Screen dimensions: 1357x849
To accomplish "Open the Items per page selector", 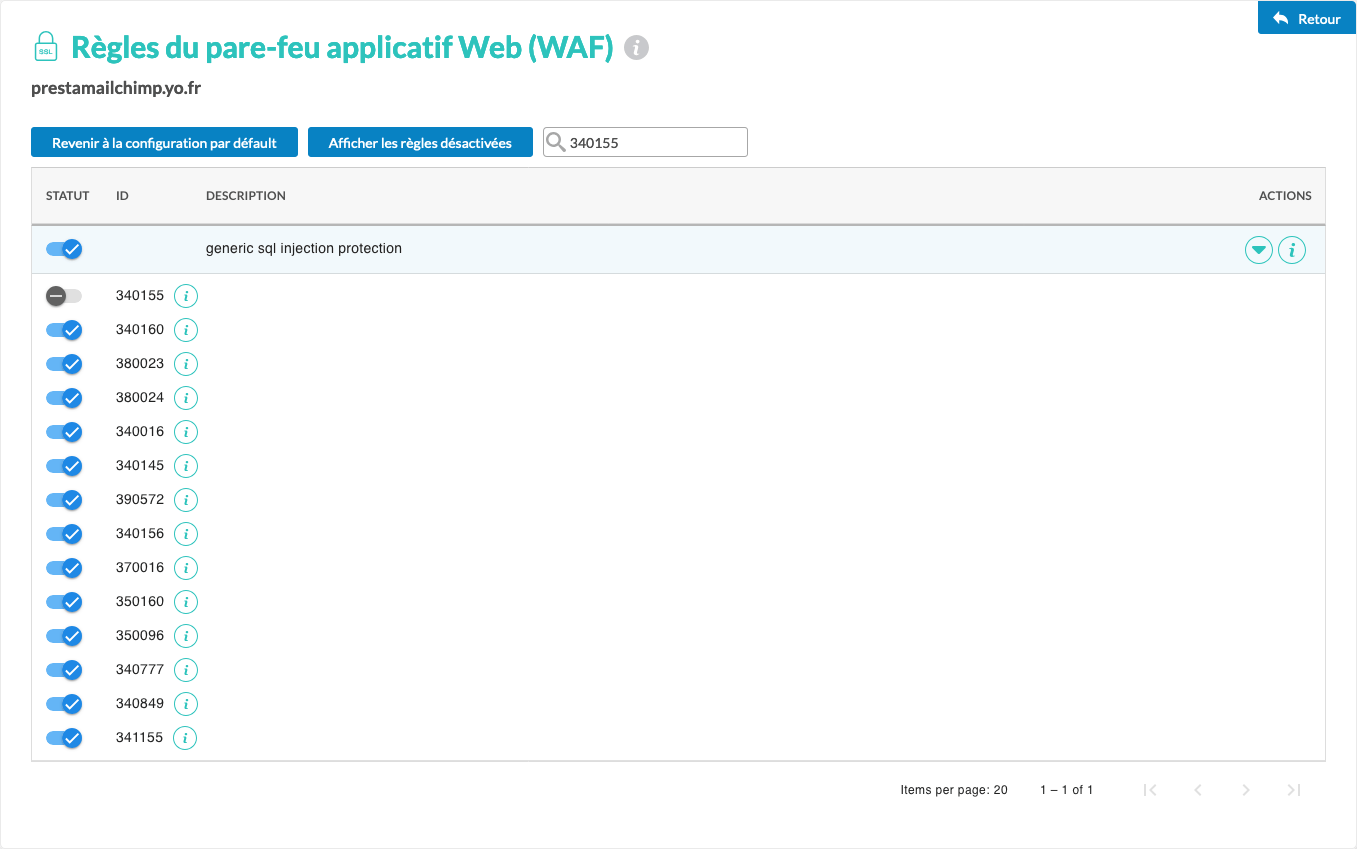I will pyautogui.click(x=954, y=790).
